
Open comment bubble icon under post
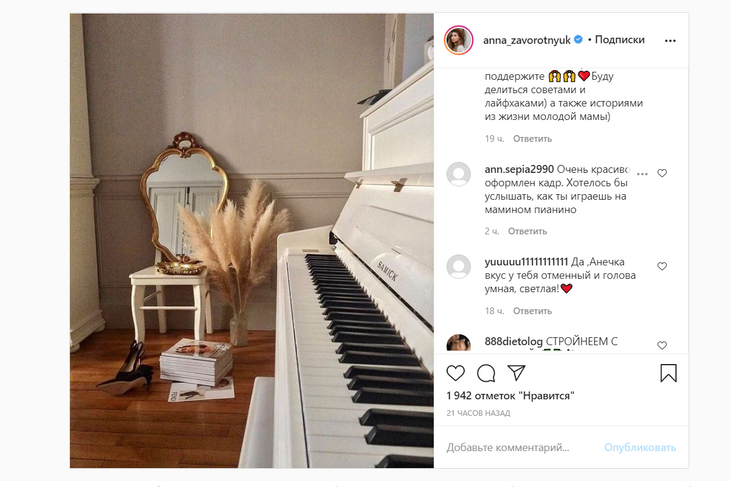tap(486, 373)
